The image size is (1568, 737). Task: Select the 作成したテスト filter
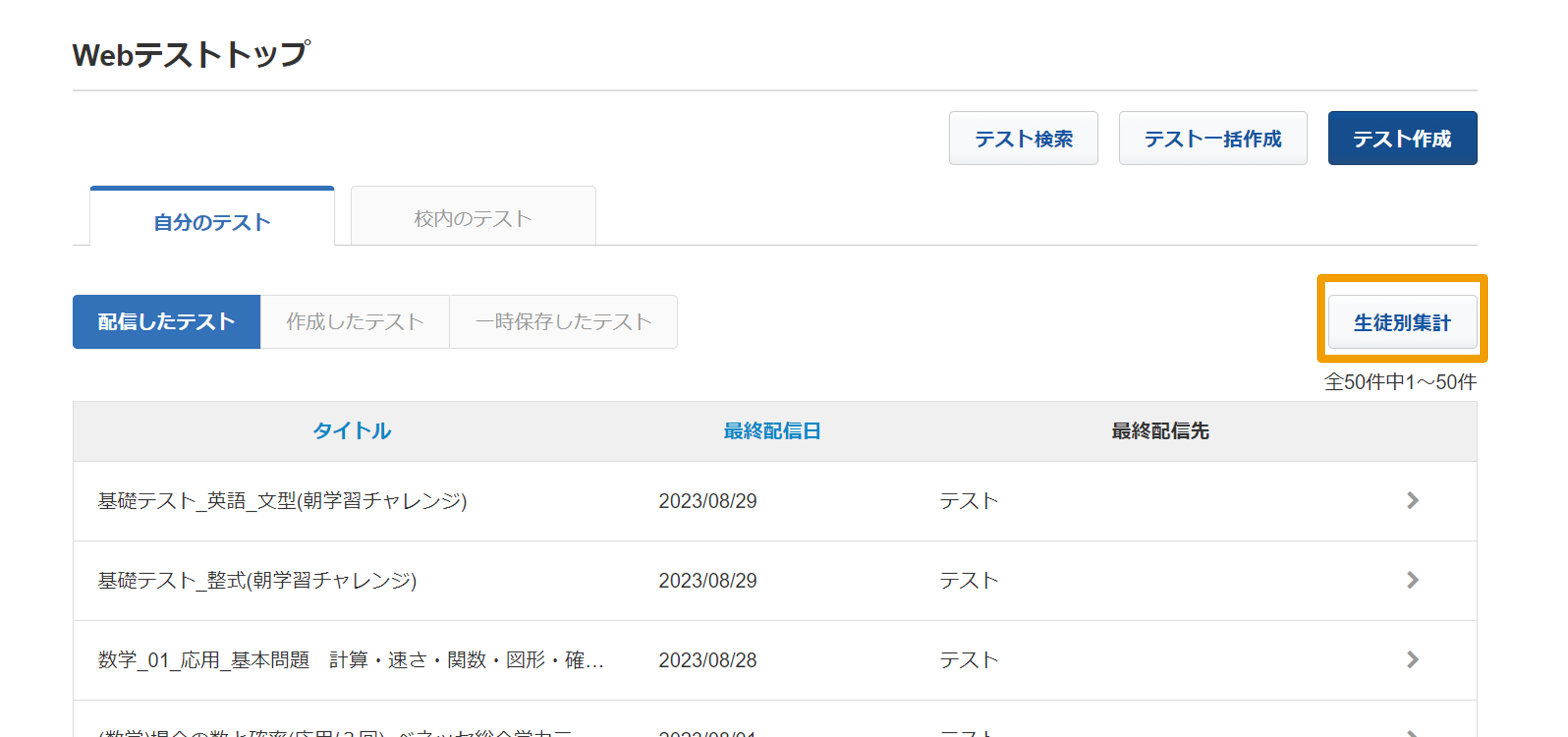(x=355, y=322)
